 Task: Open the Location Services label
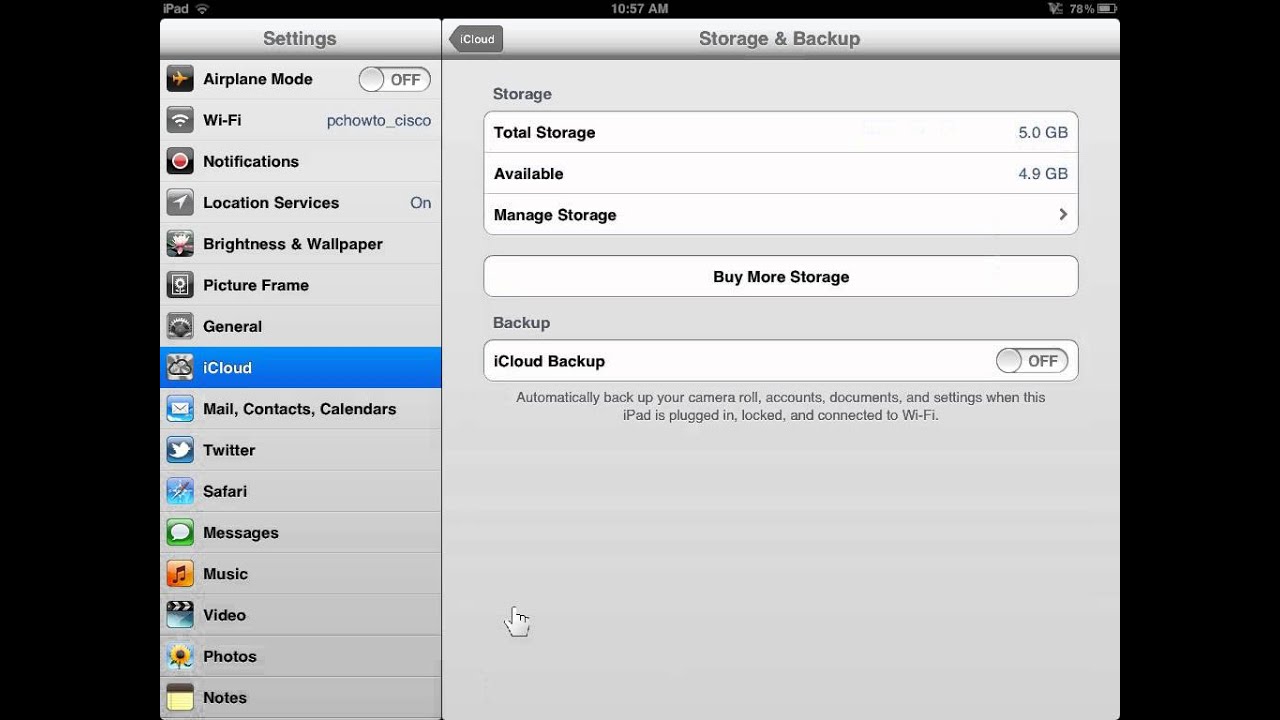click(x=271, y=203)
